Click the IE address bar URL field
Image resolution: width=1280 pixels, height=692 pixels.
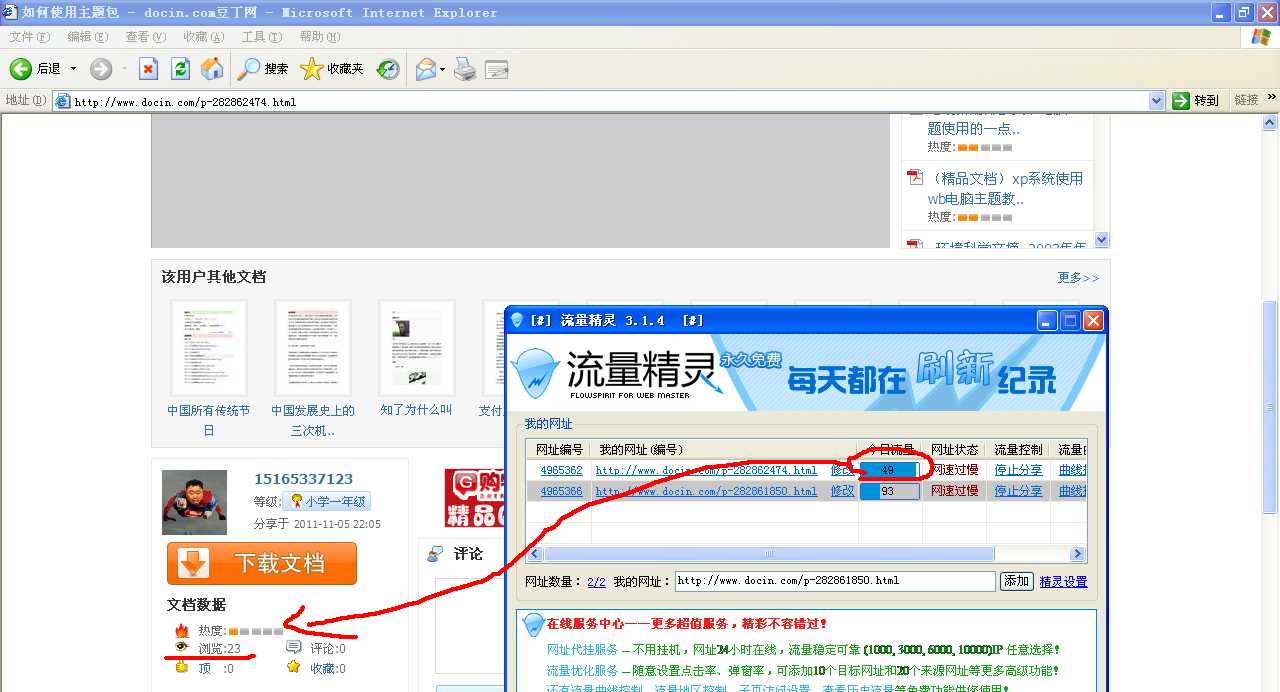(609, 101)
